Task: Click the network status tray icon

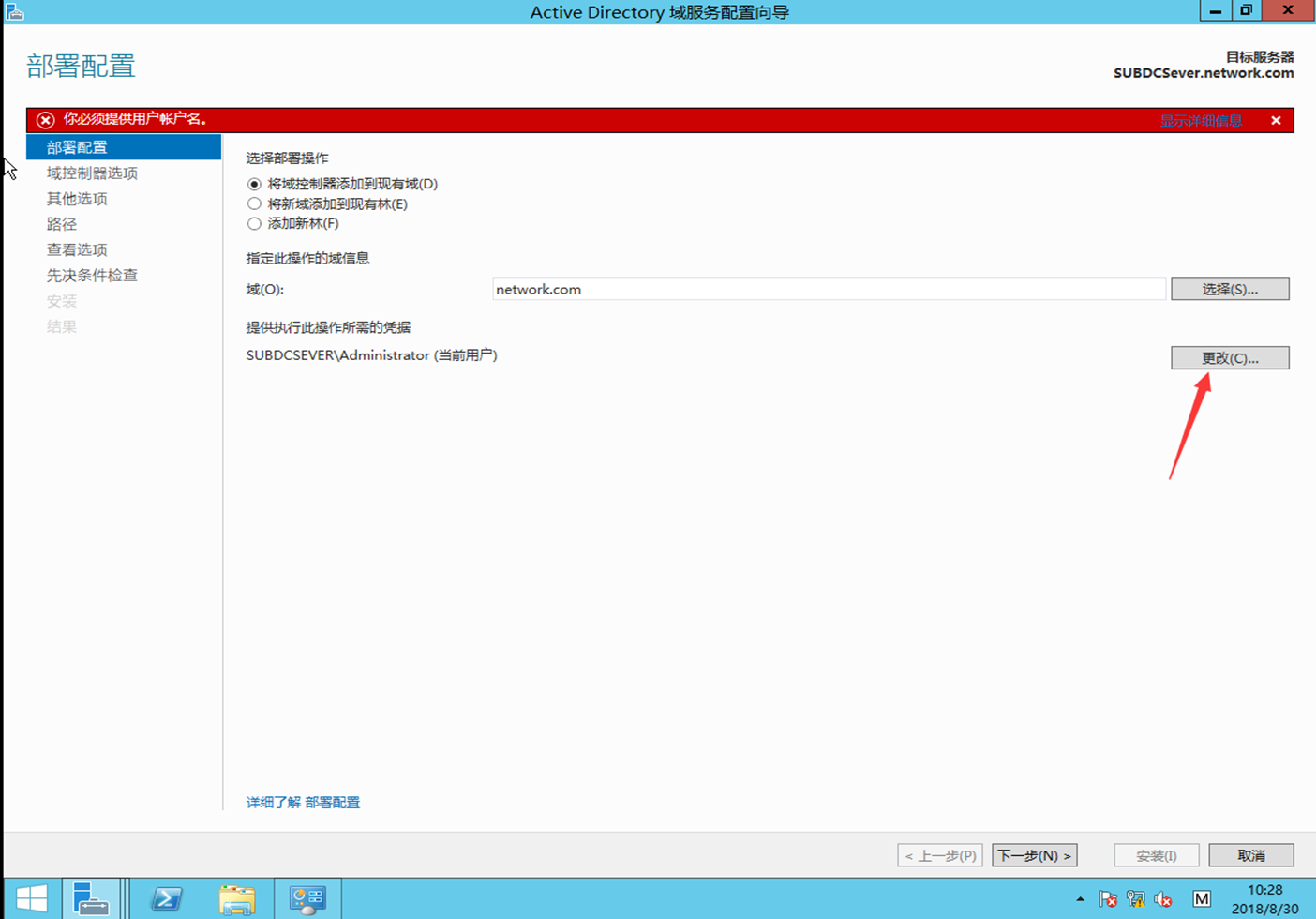Action: (1136, 899)
